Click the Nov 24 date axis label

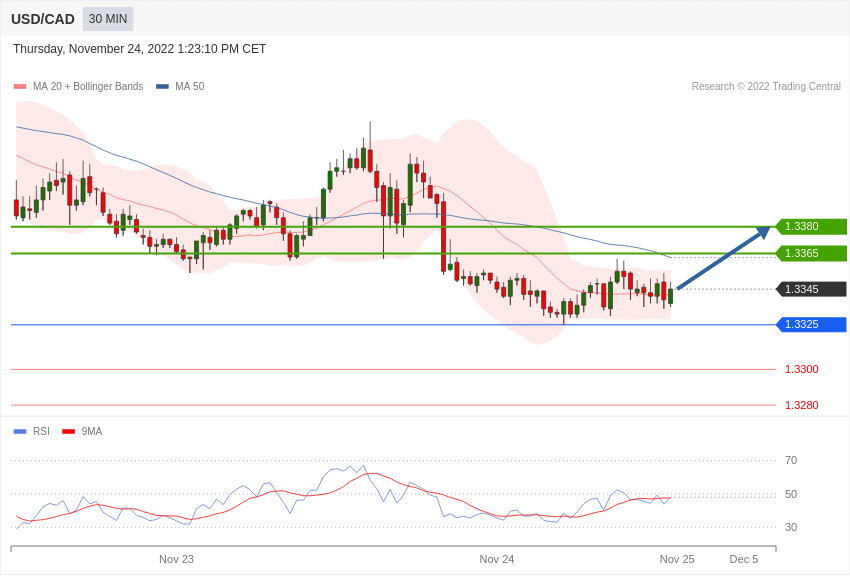pos(497,559)
